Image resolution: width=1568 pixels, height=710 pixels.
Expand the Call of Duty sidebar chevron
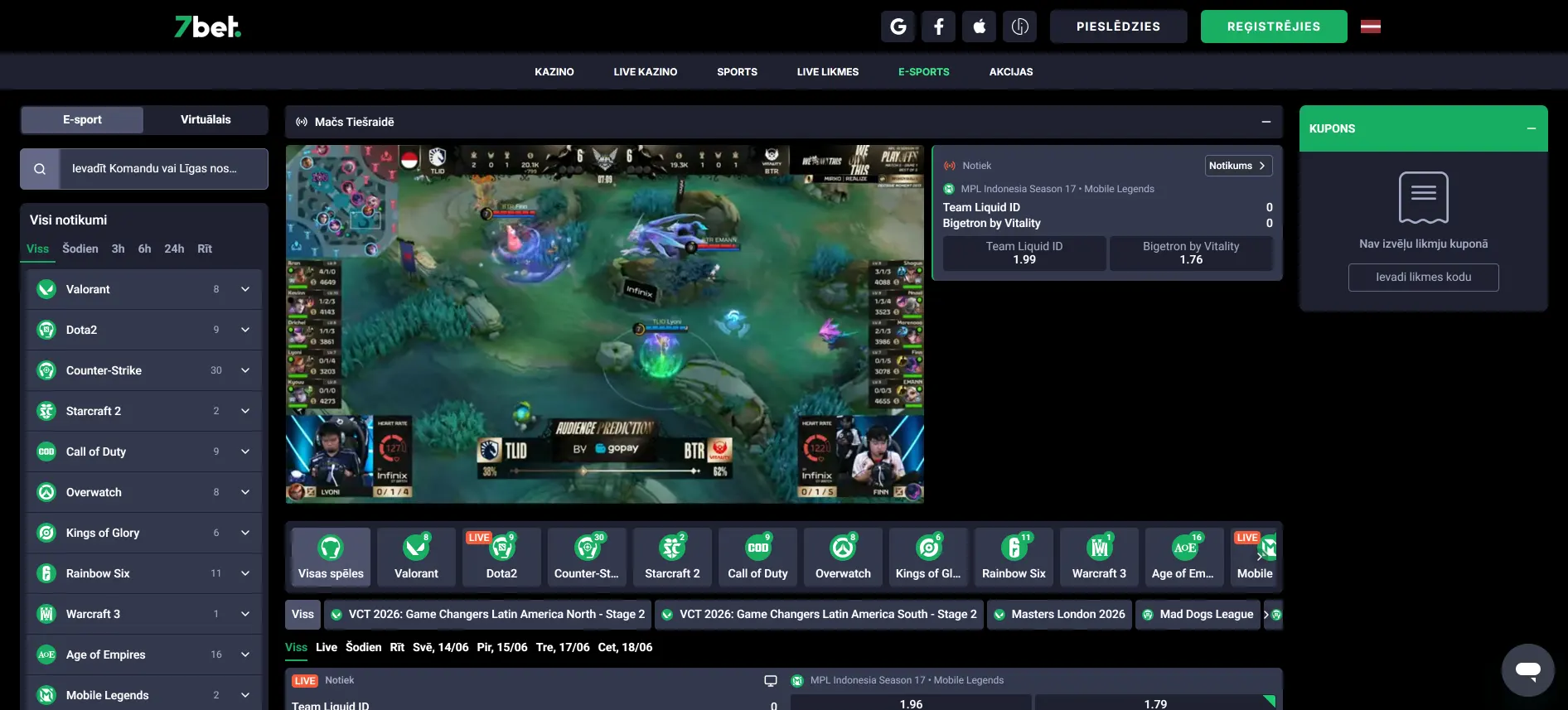coord(245,452)
